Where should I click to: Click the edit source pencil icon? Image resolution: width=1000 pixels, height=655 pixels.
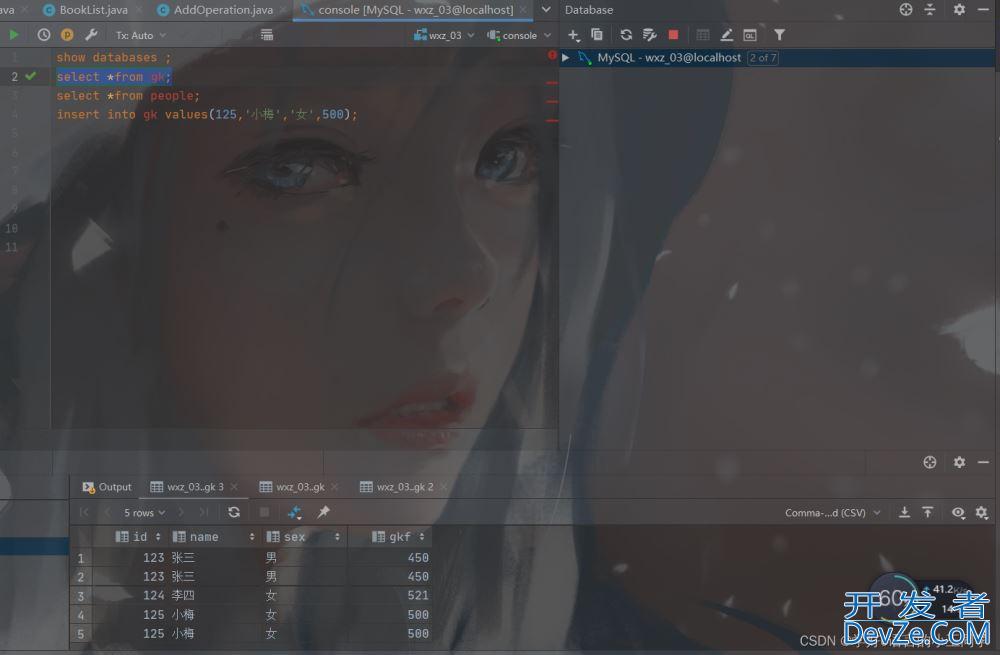click(726, 35)
